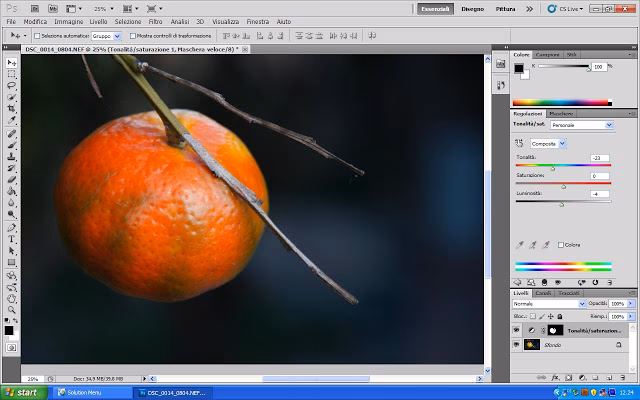Open the Riemp. fill slider arrow
Image resolution: width=640 pixels, height=400 pixels.
(631, 316)
